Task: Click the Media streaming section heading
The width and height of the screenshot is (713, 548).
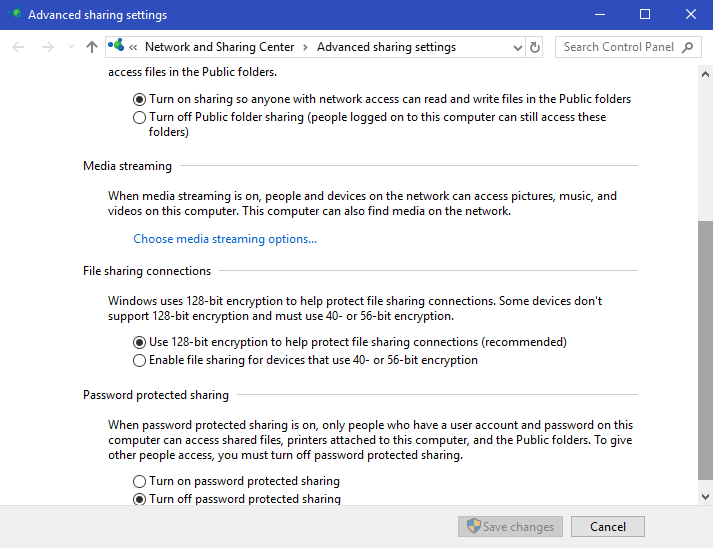Action: point(127,166)
